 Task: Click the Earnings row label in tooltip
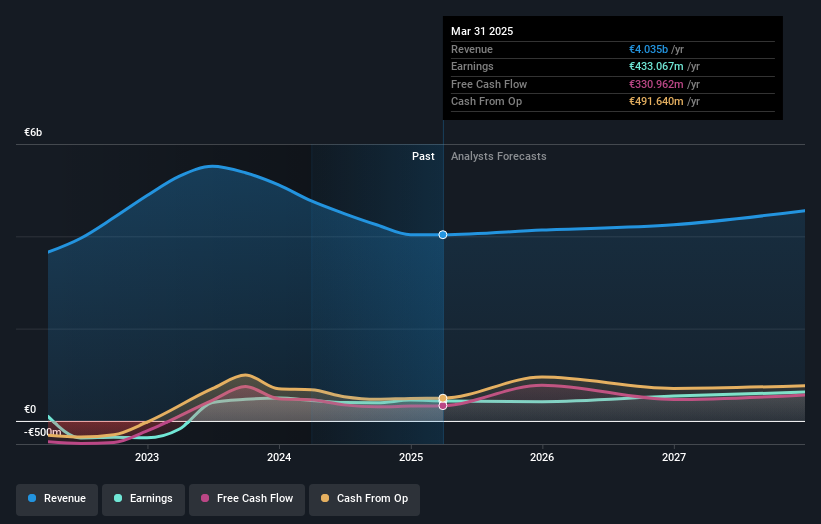472,66
